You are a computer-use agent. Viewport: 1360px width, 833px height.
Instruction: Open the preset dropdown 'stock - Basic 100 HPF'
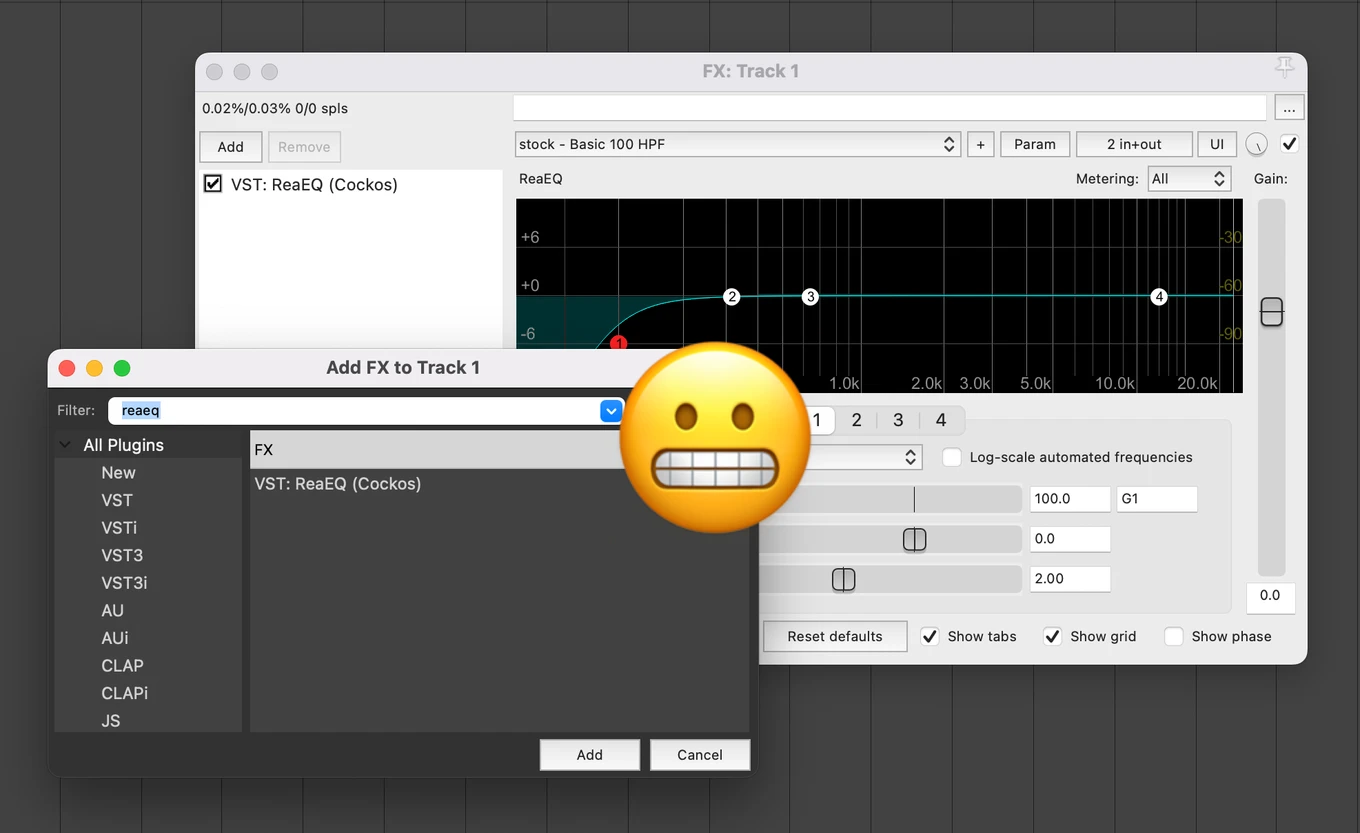(738, 145)
